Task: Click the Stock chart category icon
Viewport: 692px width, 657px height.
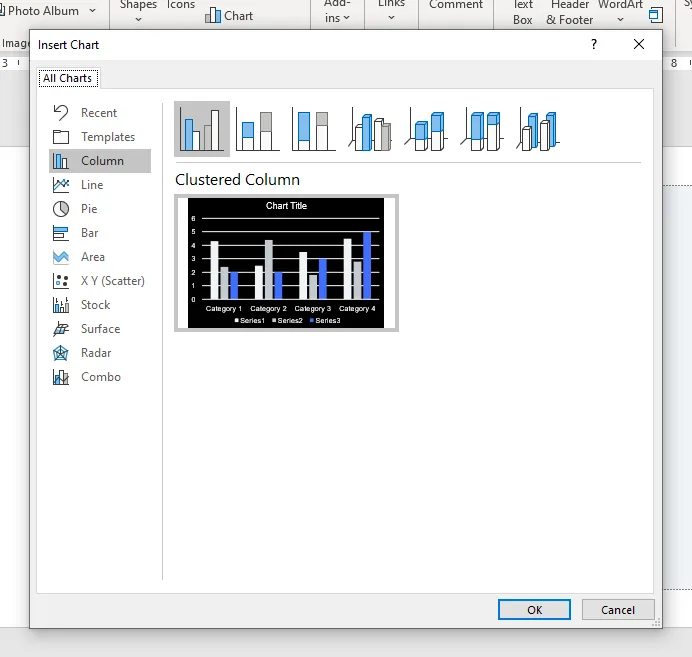Action: [x=61, y=305]
